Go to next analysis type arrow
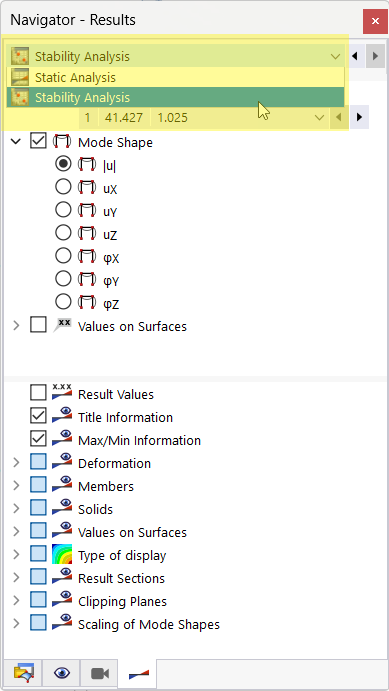The height and width of the screenshot is (691, 389). 375,56
